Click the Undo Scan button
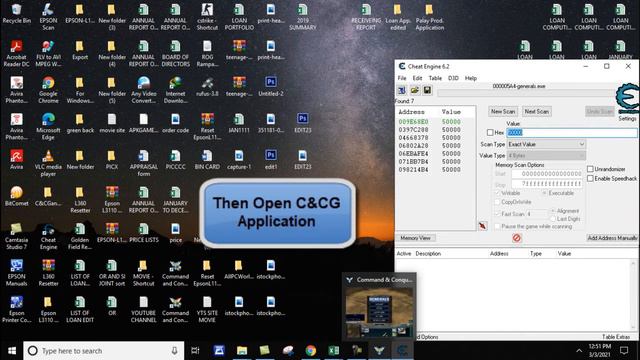Screen dimensions: 640x360 tap(600, 111)
